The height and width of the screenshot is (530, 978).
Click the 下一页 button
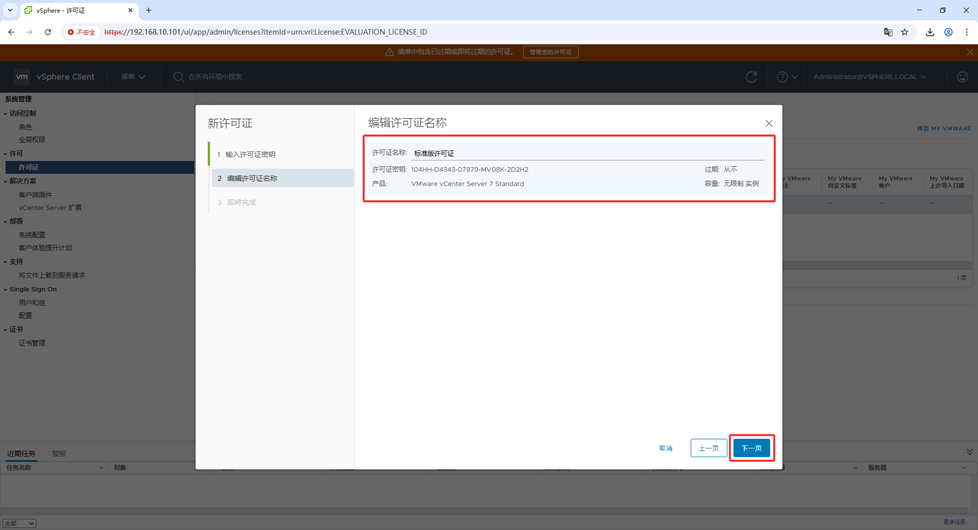[751, 448]
